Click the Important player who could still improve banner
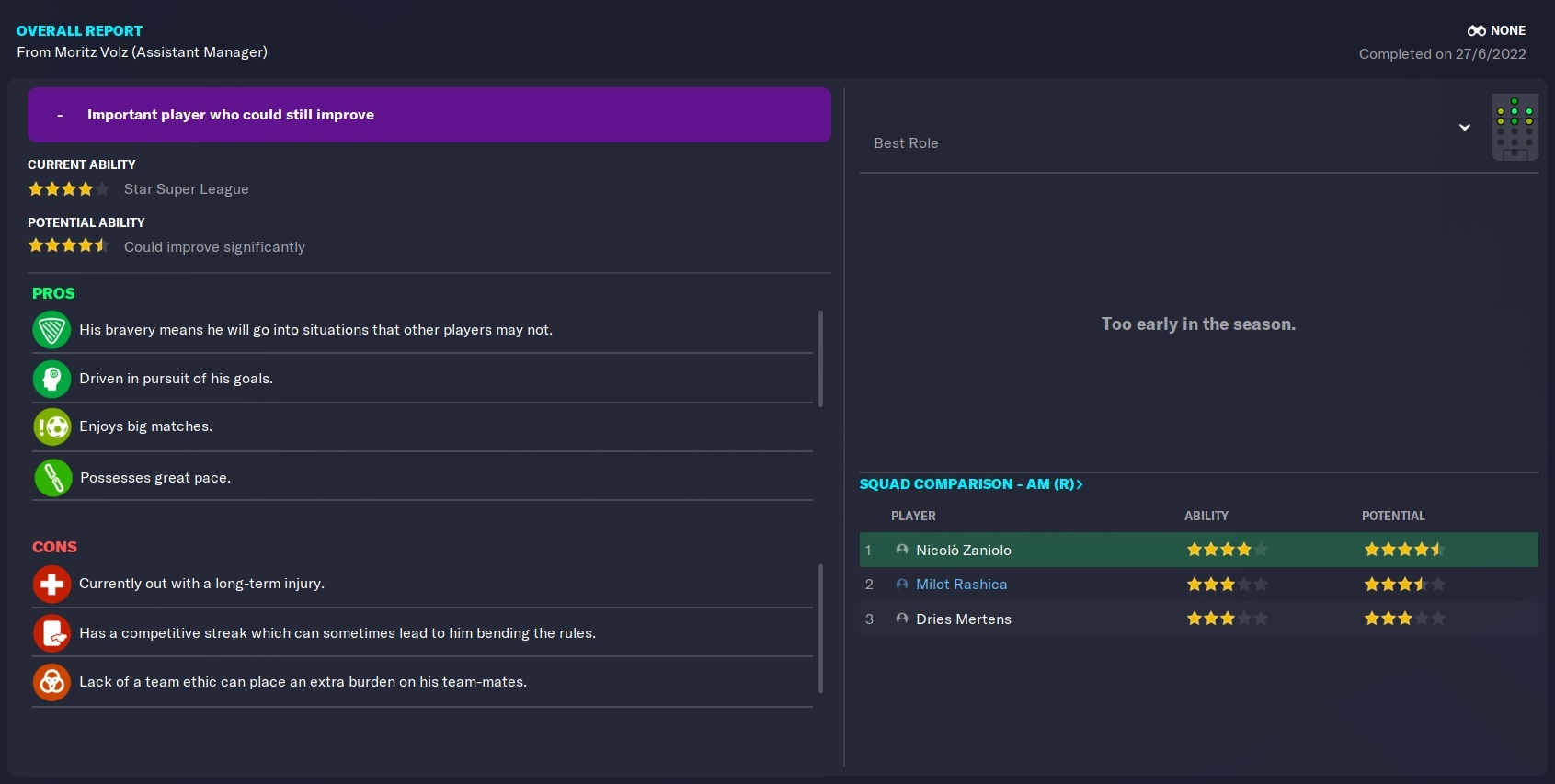 pyautogui.click(x=429, y=115)
